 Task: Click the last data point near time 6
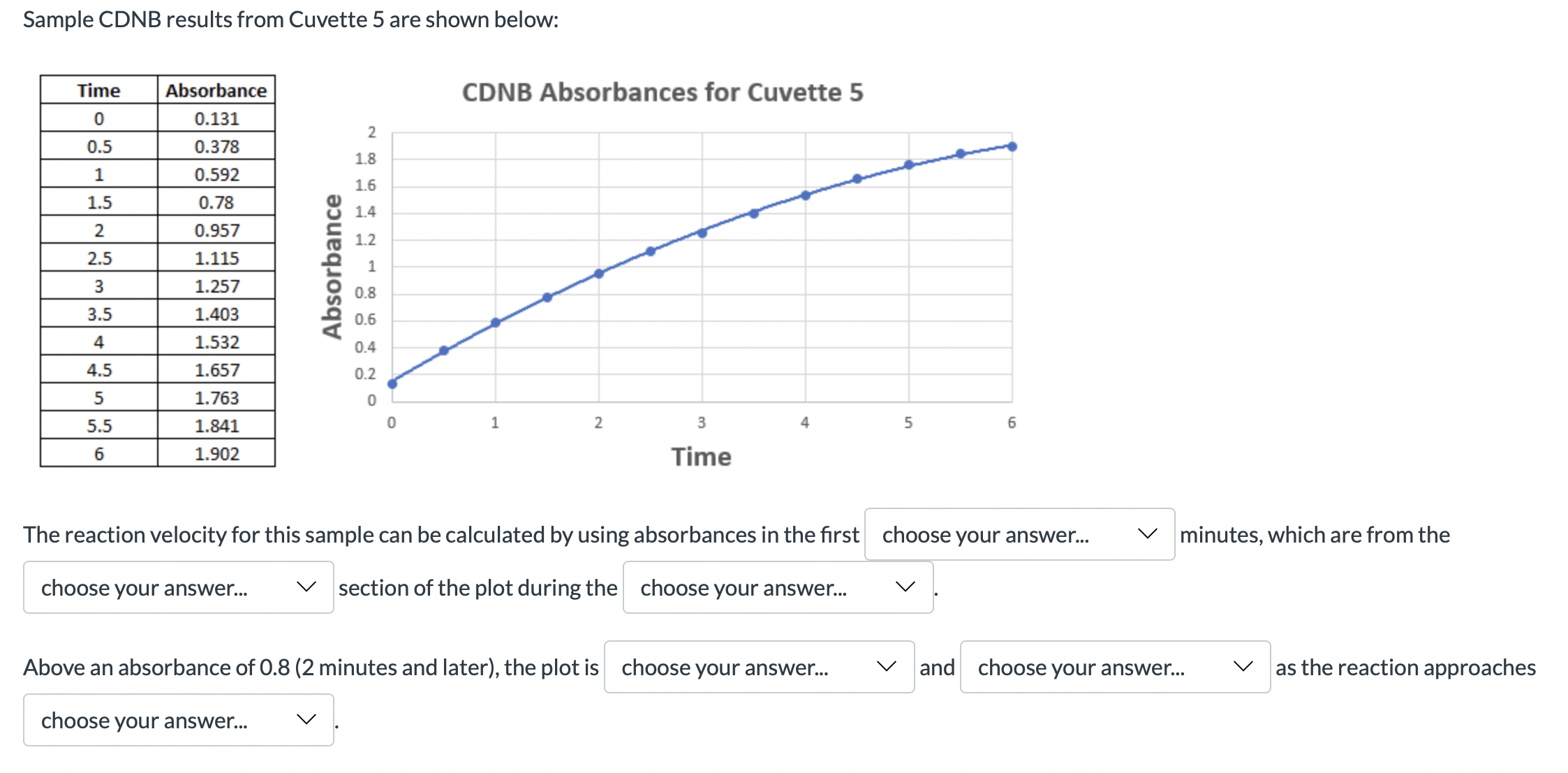coord(1012,146)
